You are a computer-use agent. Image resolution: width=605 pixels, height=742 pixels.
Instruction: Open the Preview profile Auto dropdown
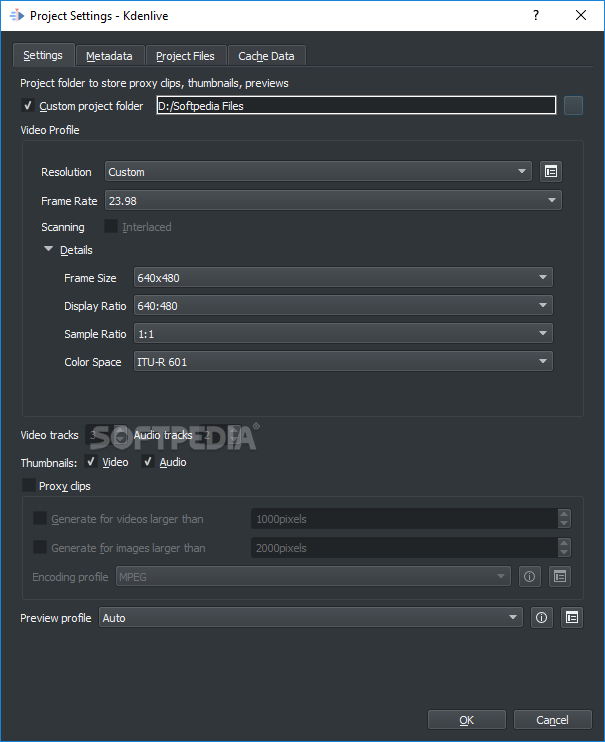[x=311, y=618]
